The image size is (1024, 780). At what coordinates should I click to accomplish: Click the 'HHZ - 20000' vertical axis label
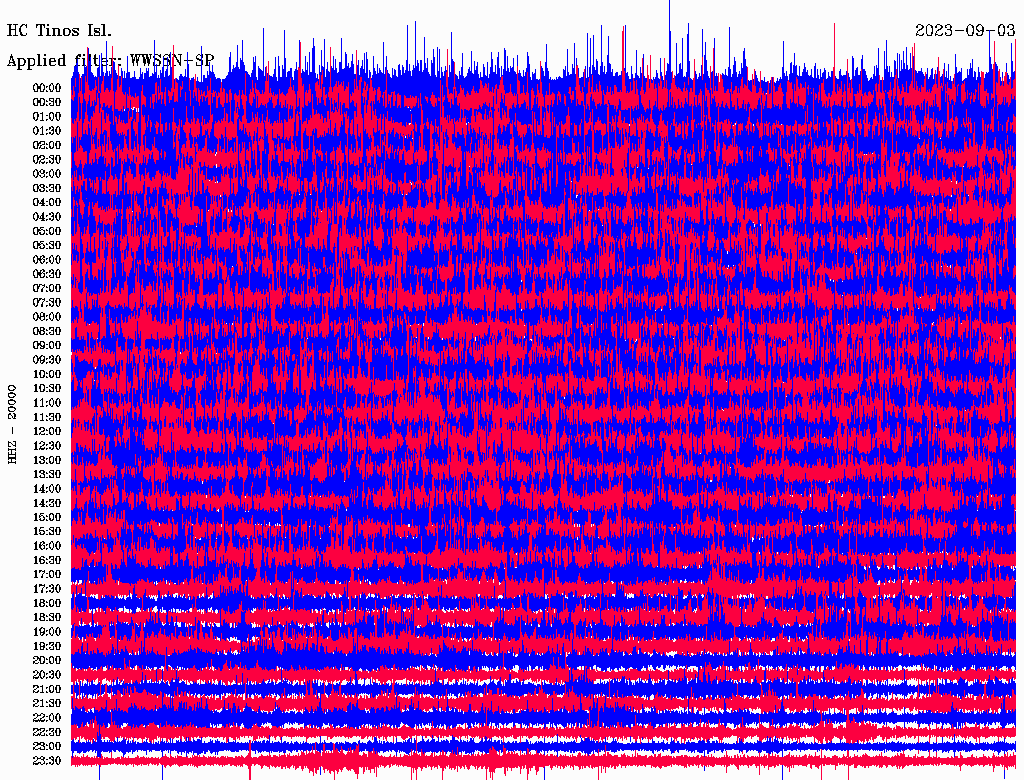click(x=12, y=424)
